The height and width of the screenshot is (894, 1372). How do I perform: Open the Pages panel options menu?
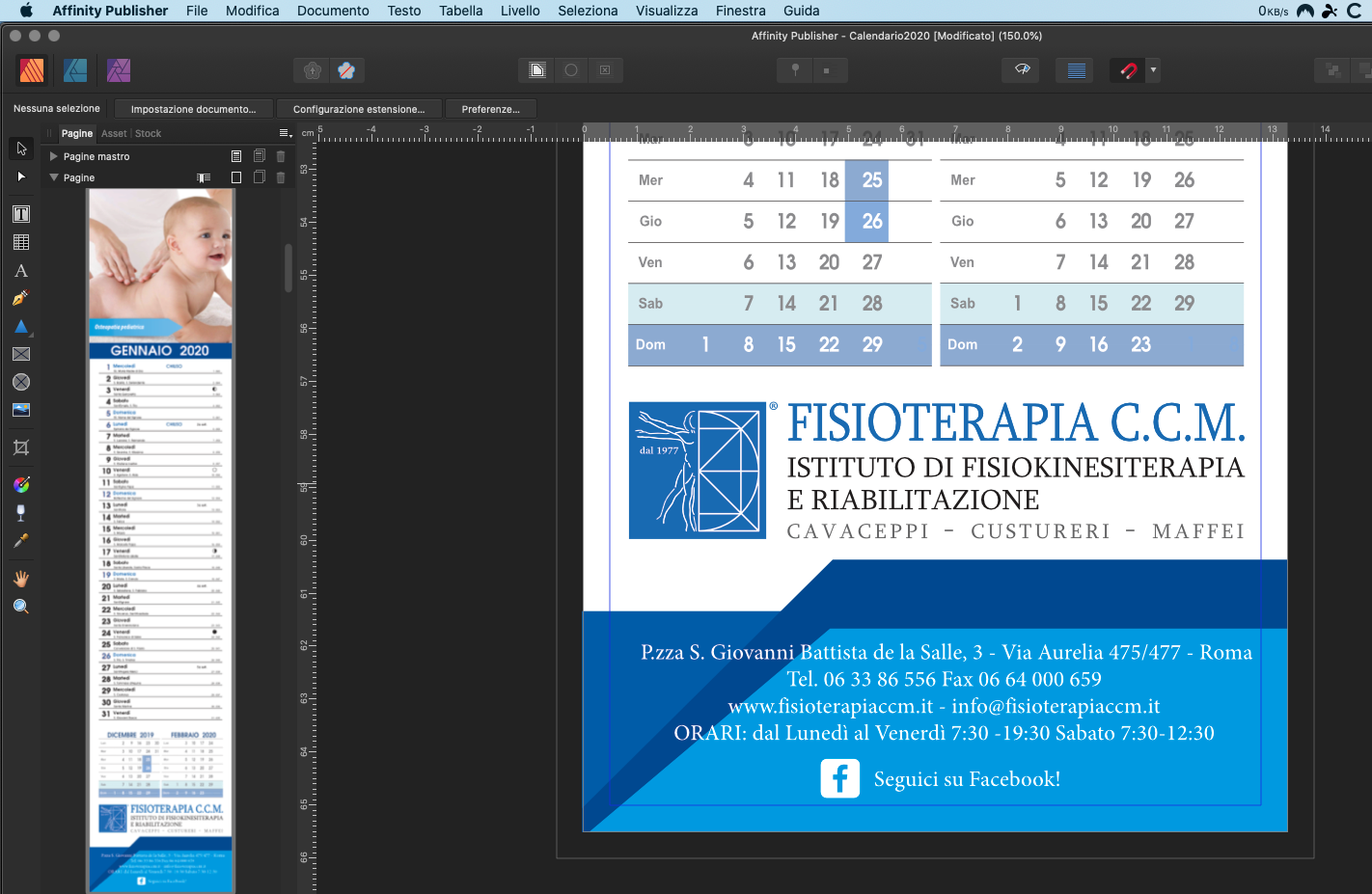pos(285,133)
